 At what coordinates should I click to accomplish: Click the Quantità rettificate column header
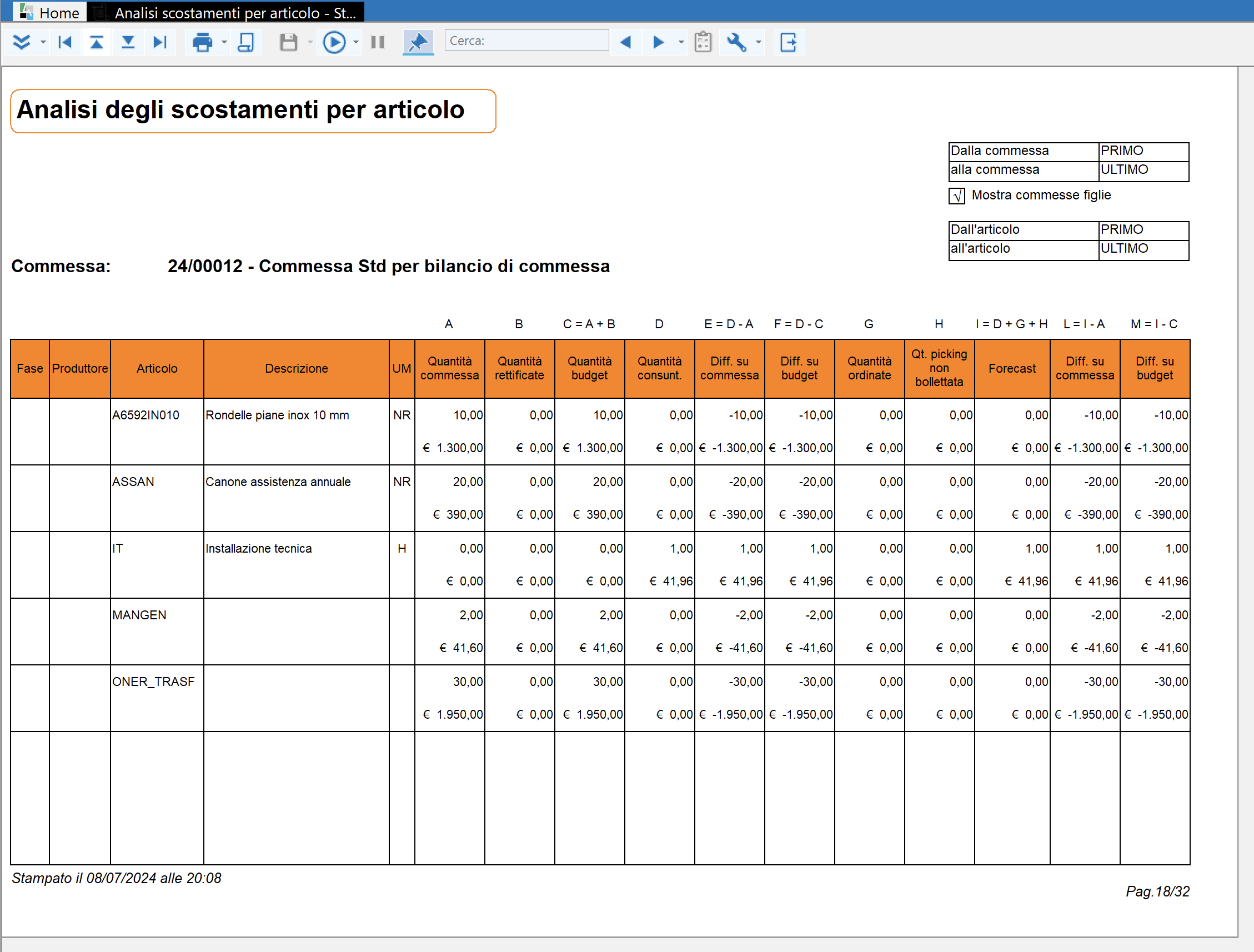519,369
